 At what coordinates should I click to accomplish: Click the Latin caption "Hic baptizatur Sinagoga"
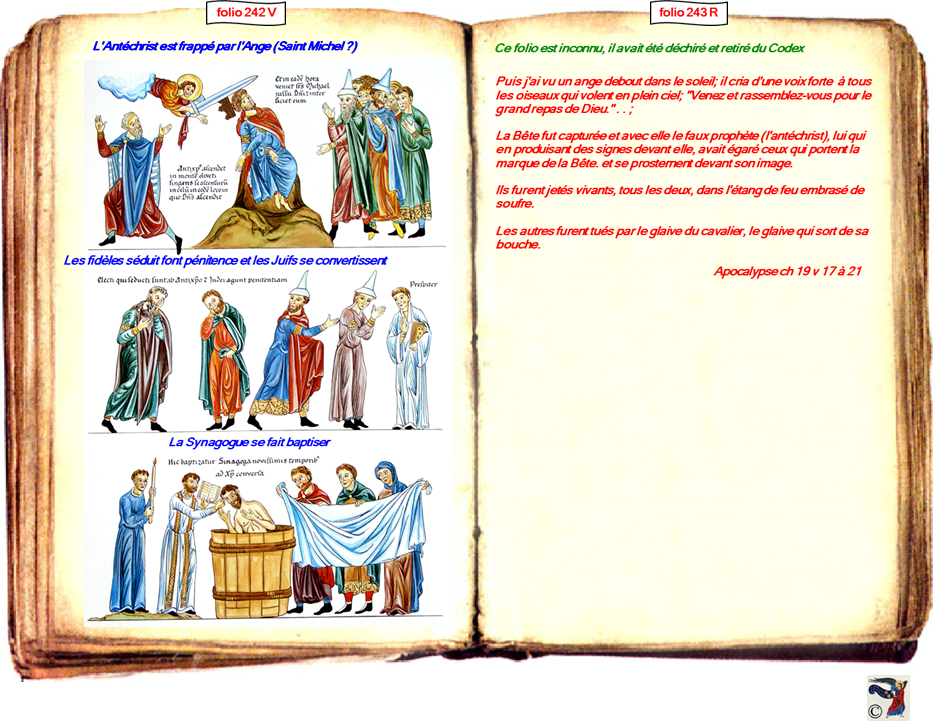pos(244,466)
